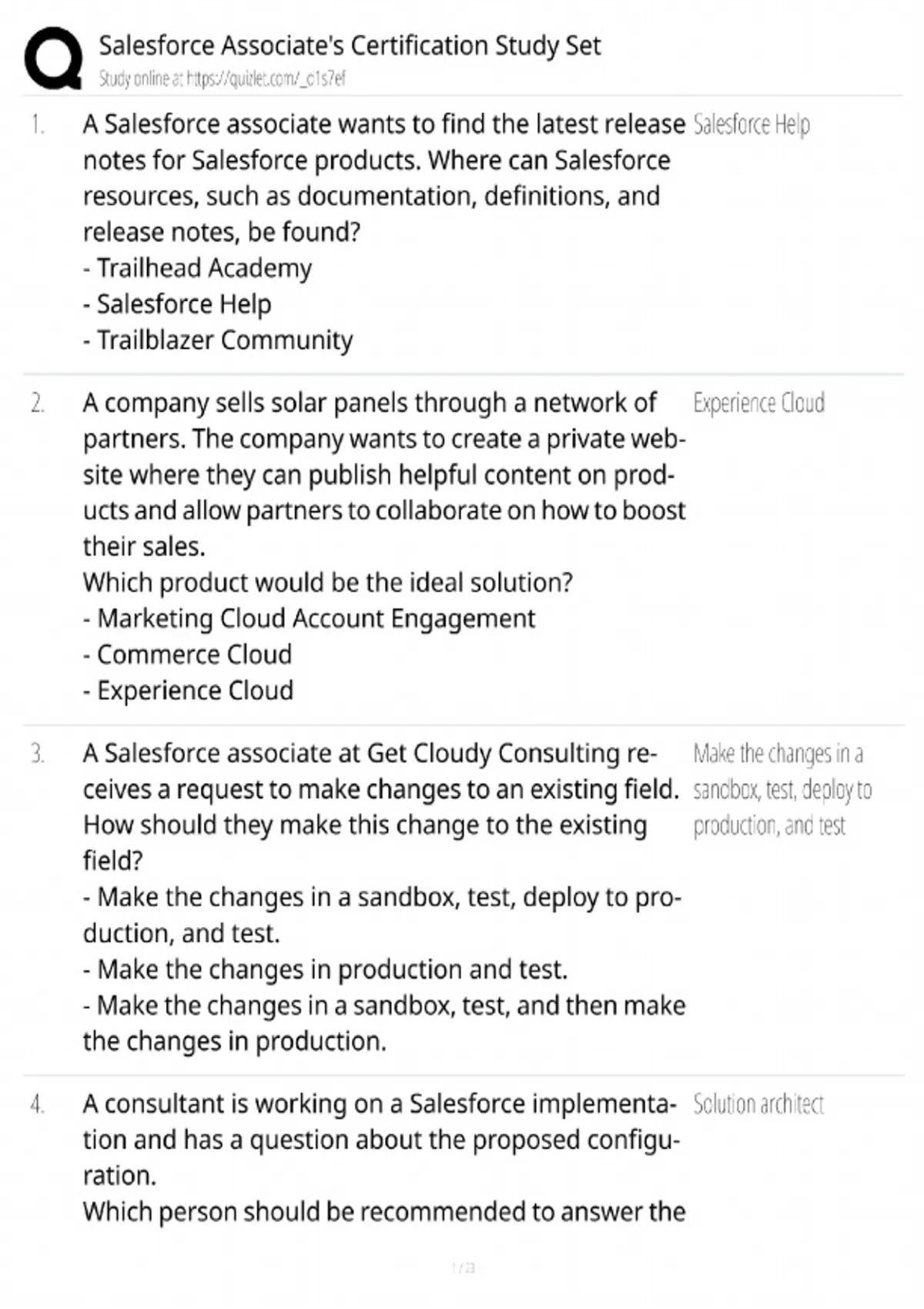The height and width of the screenshot is (1309, 924).
Task: Select question number 2 marker
Action: (x=38, y=403)
